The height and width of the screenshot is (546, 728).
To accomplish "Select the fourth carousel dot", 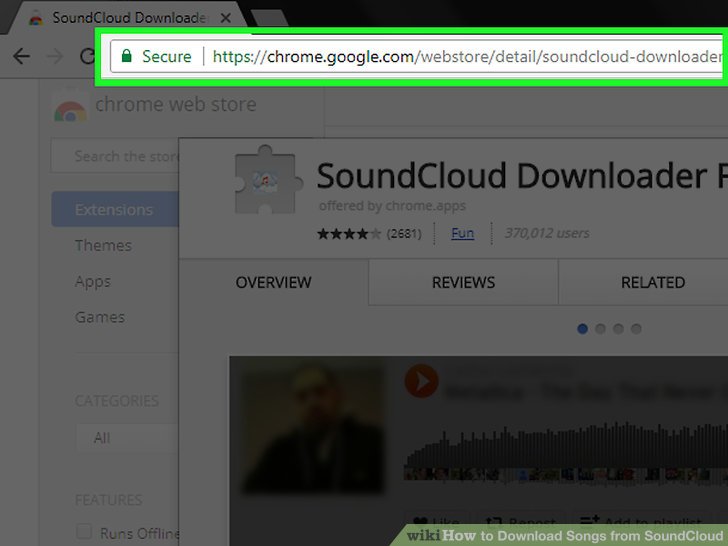I will point(636,329).
